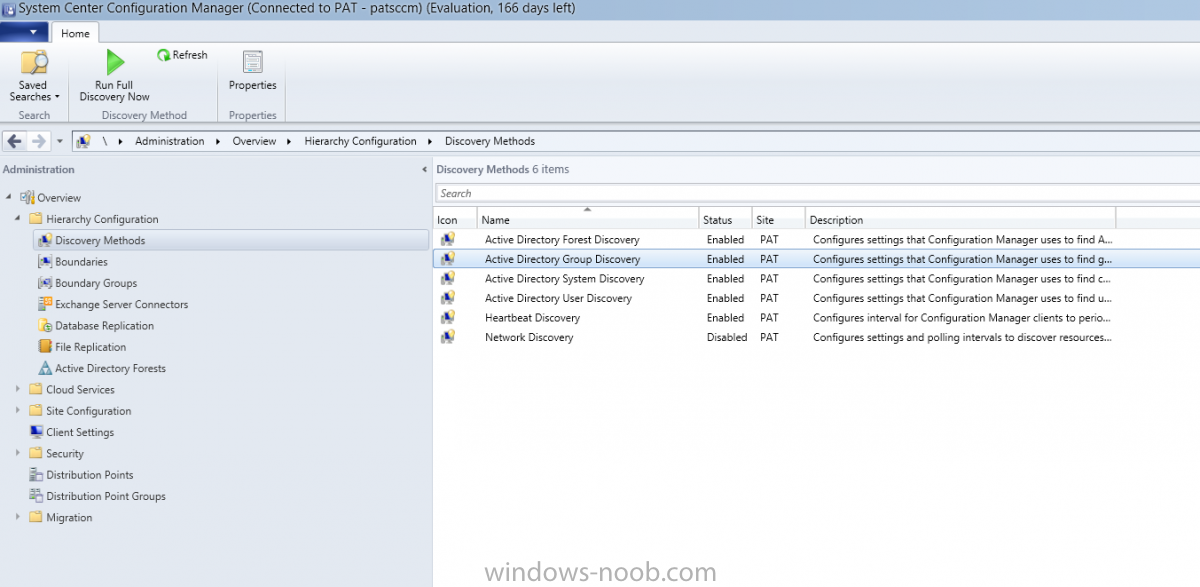Screen dimensions: 1200x587
Task: Open the Saved Searches menu
Action: click(x=34, y=76)
